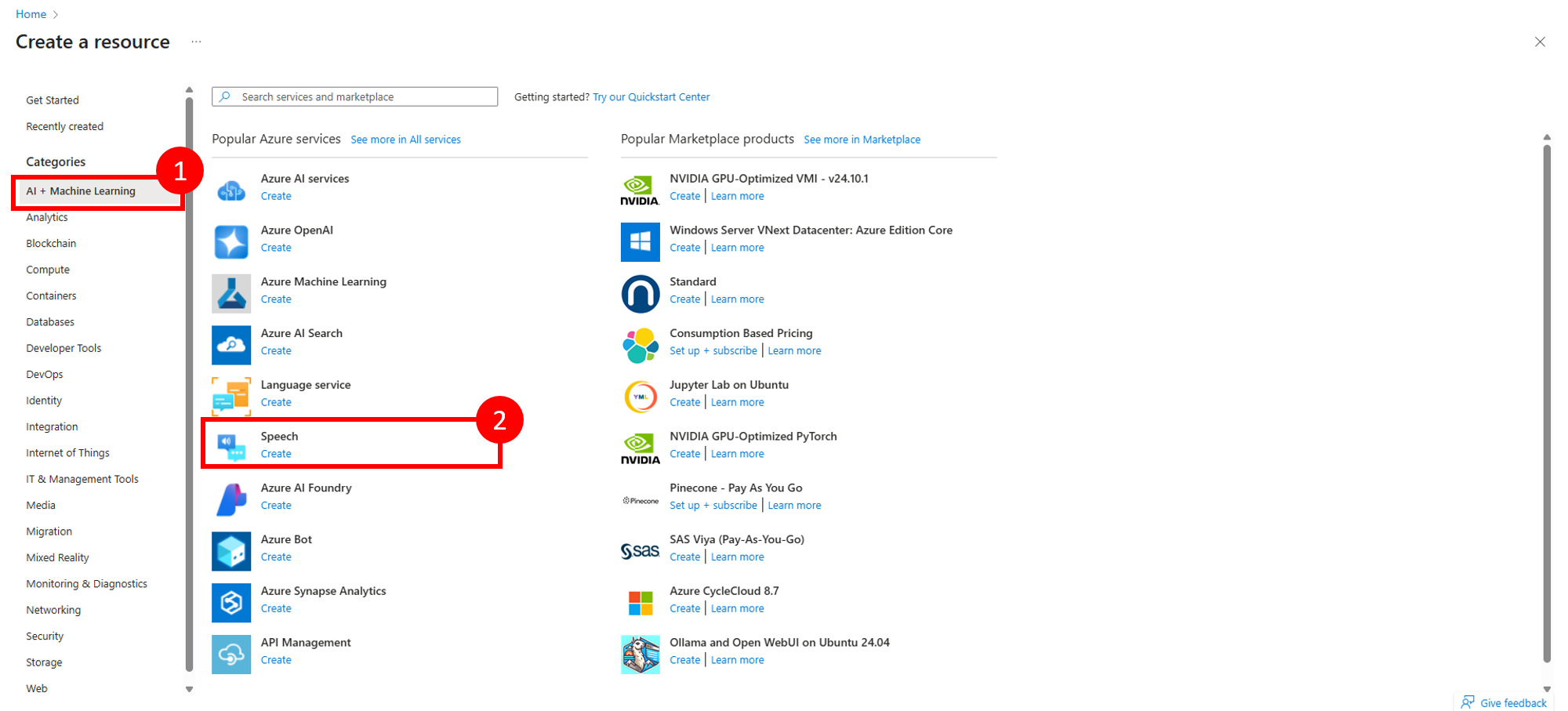Click the Azure AI Foundry icon
The height and width of the screenshot is (711, 1568).
(231, 499)
